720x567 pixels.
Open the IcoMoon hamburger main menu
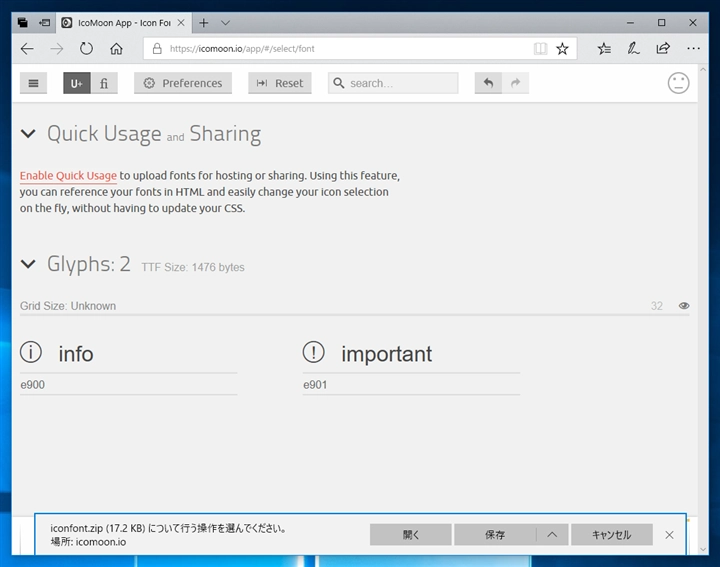[33, 83]
